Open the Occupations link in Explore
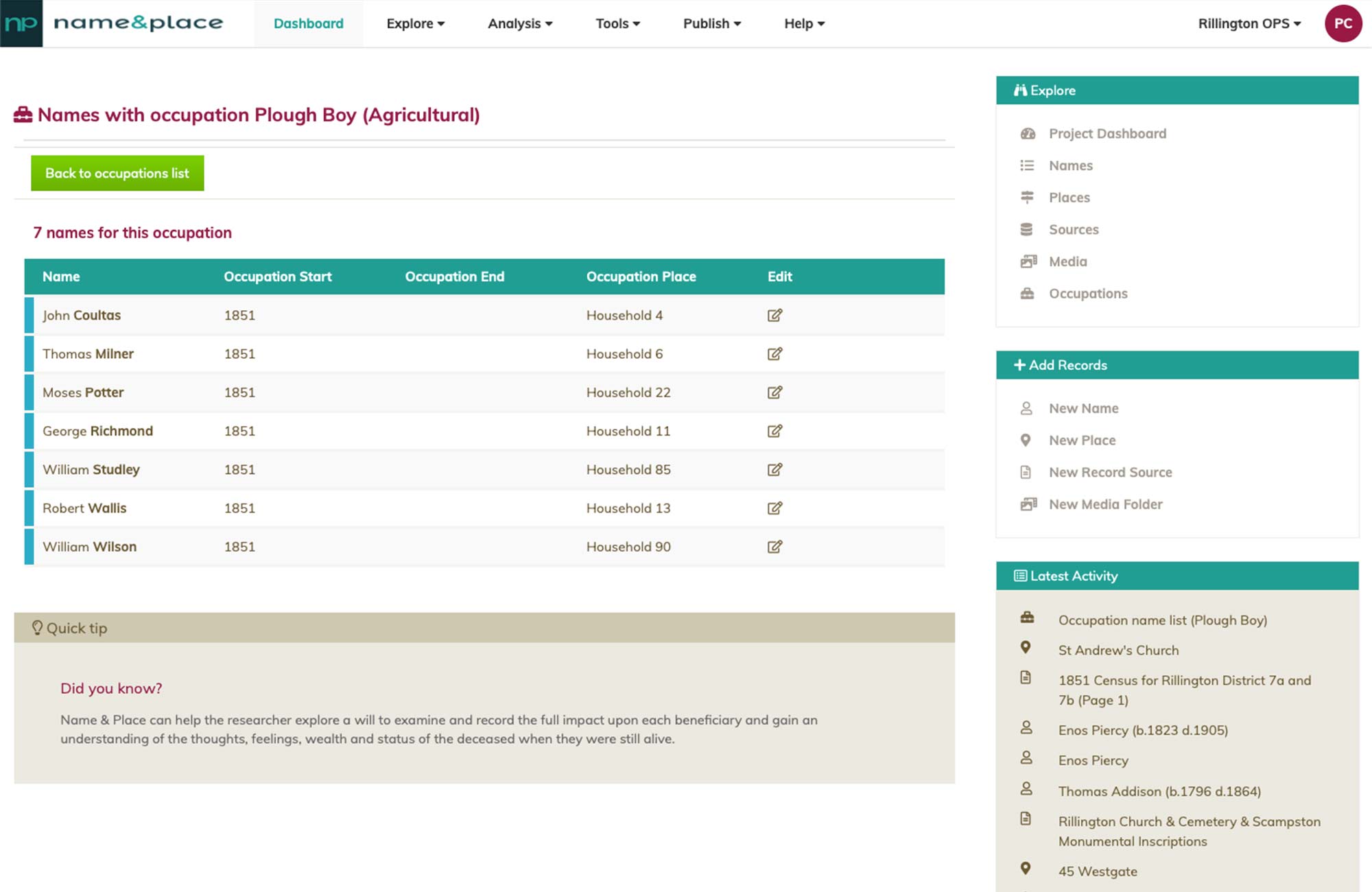The image size is (1372, 892). pos(1088,293)
